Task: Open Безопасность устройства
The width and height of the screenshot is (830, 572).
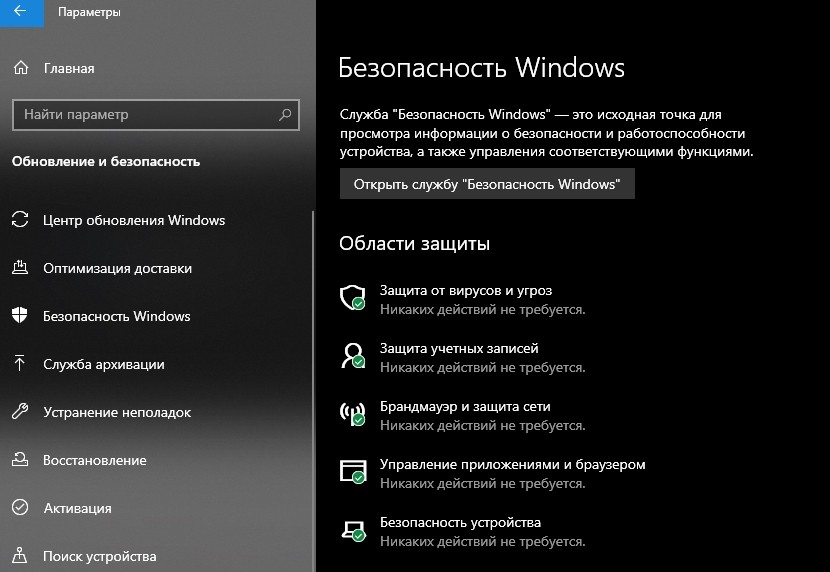Action: [460, 523]
